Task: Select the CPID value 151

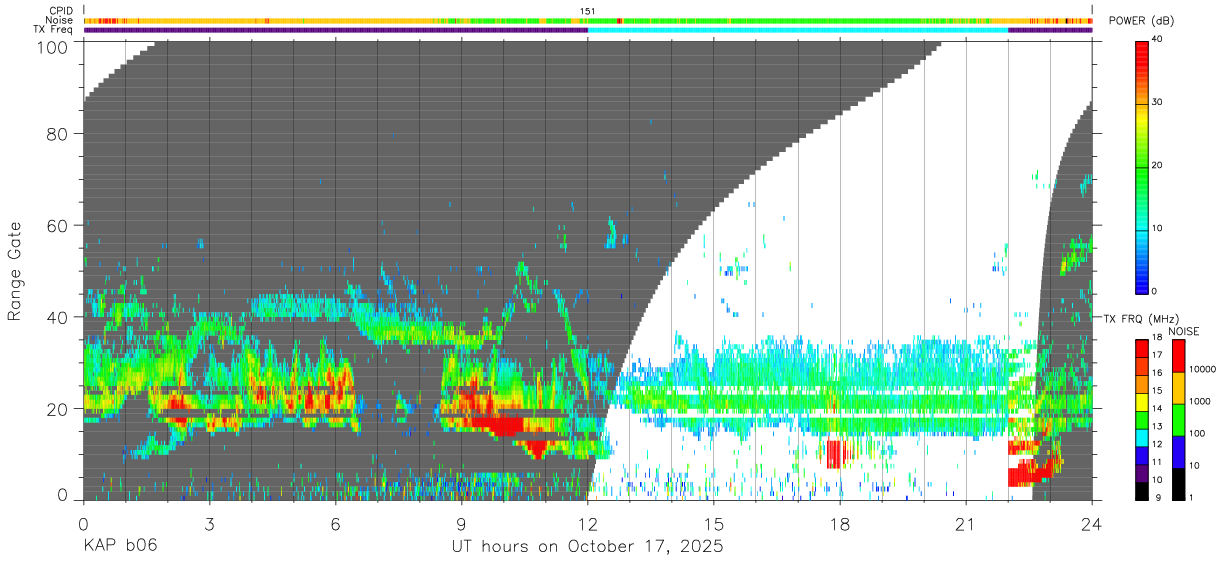Action: click(588, 11)
